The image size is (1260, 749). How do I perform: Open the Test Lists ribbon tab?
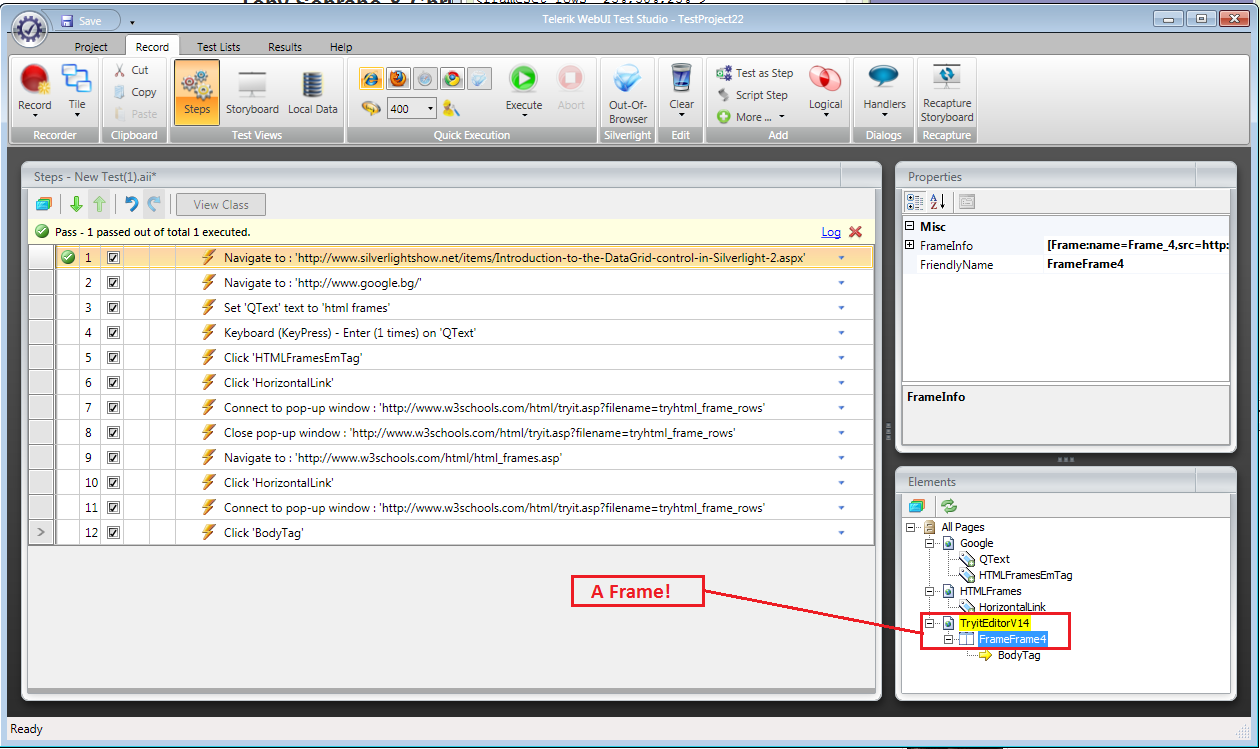tap(218, 47)
